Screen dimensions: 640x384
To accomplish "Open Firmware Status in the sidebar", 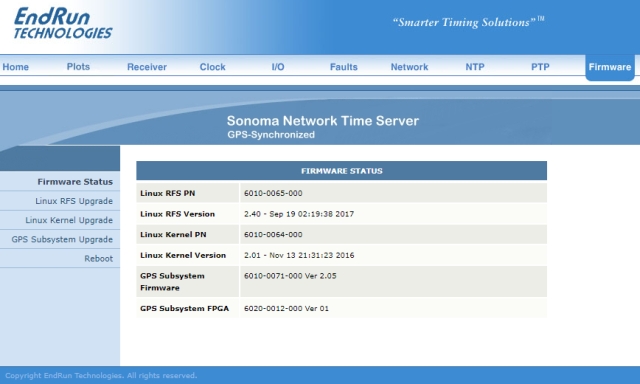I will tap(75, 182).
